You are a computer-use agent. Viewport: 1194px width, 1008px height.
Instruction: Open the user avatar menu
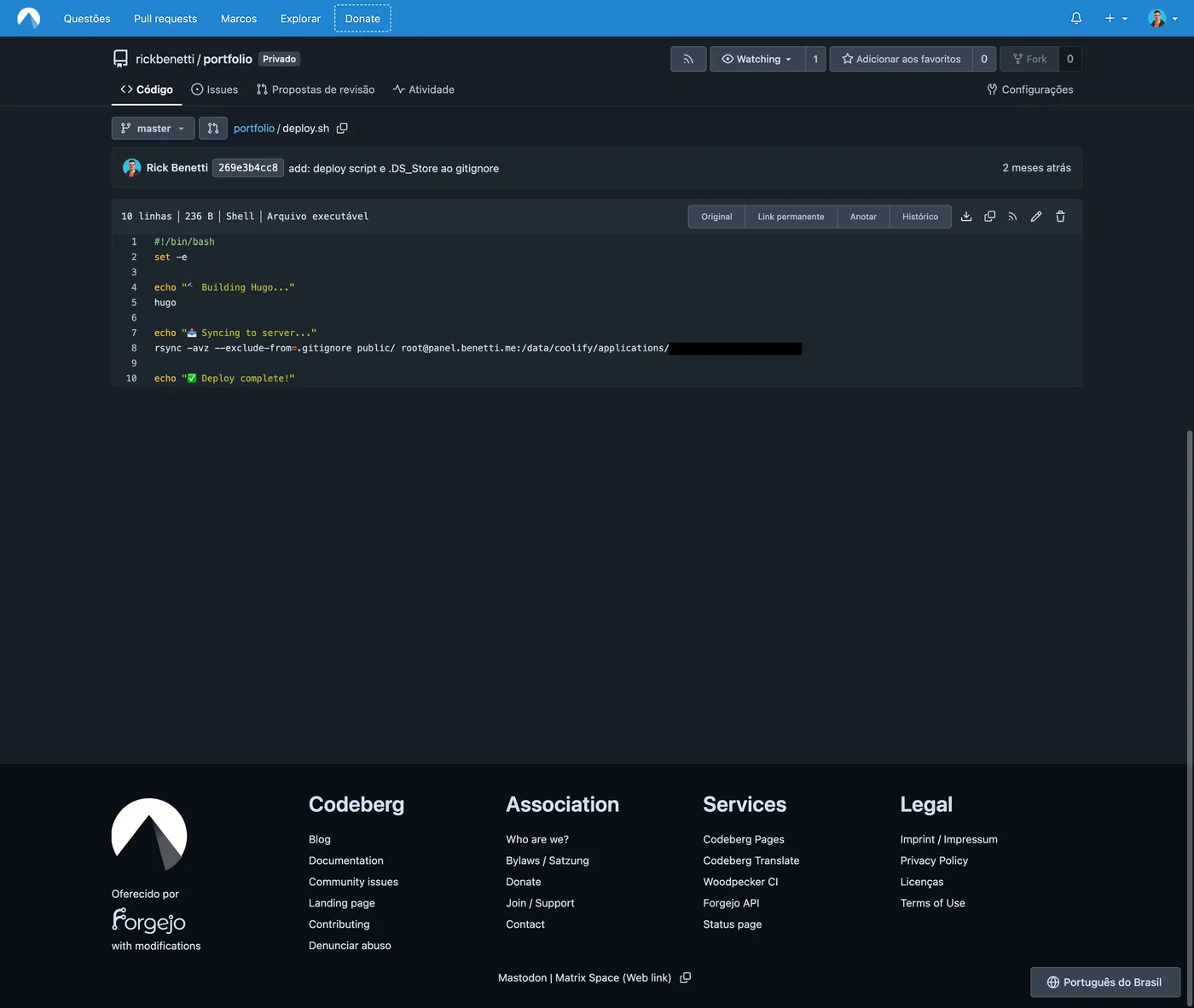click(x=1162, y=18)
